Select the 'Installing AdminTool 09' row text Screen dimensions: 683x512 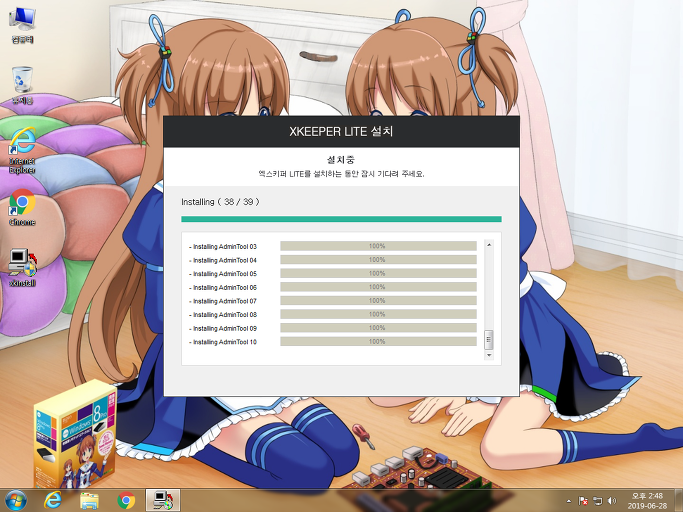click(x=225, y=329)
